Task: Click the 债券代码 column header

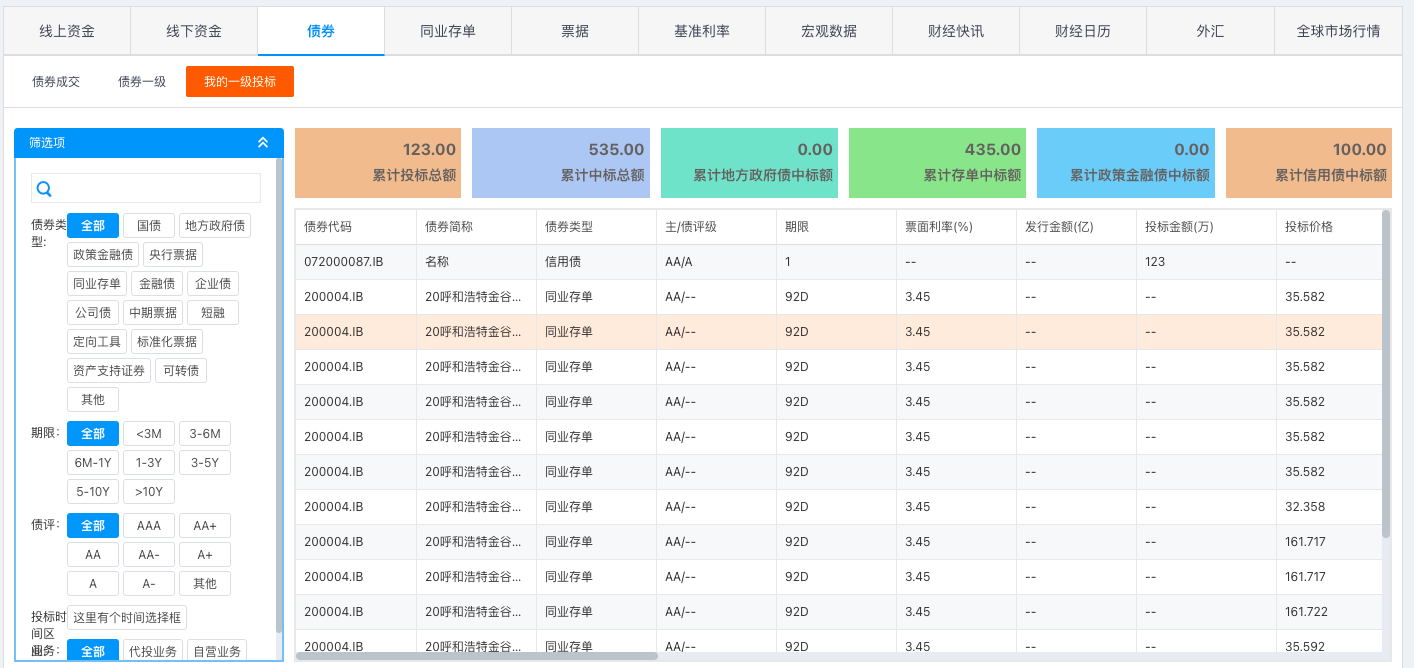Action: pyautogui.click(x=356, y=227)
